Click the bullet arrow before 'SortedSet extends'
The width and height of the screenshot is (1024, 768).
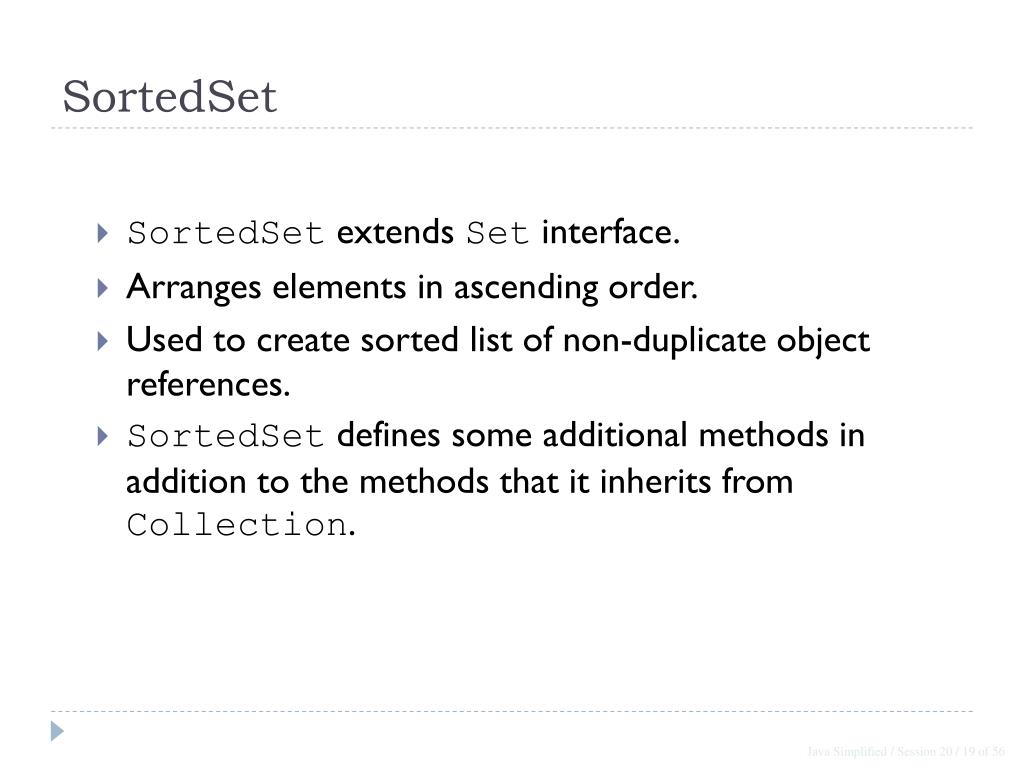[x=102, y=233]
